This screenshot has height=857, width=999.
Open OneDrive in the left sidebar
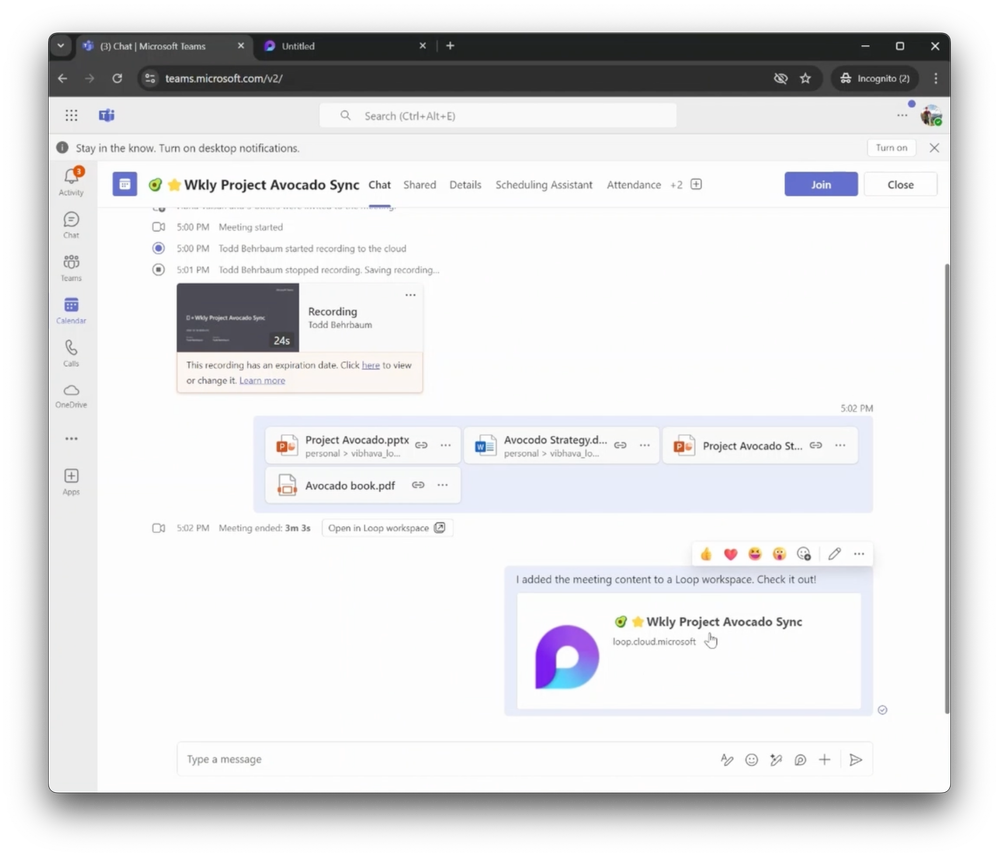click(71, 395)
